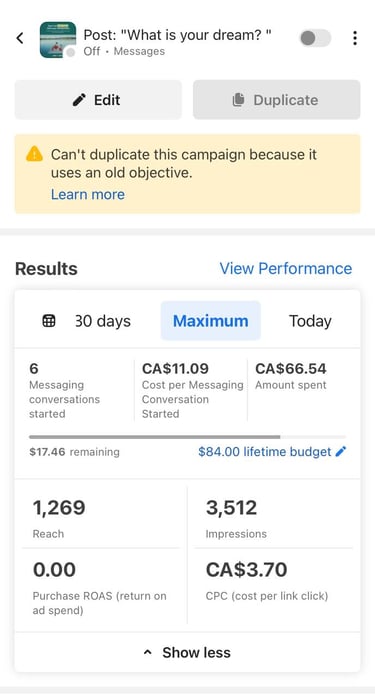This screenshot has height=697, width=375.
Task: Tap the yellow warning triangle icon
Action: (34, 154)
